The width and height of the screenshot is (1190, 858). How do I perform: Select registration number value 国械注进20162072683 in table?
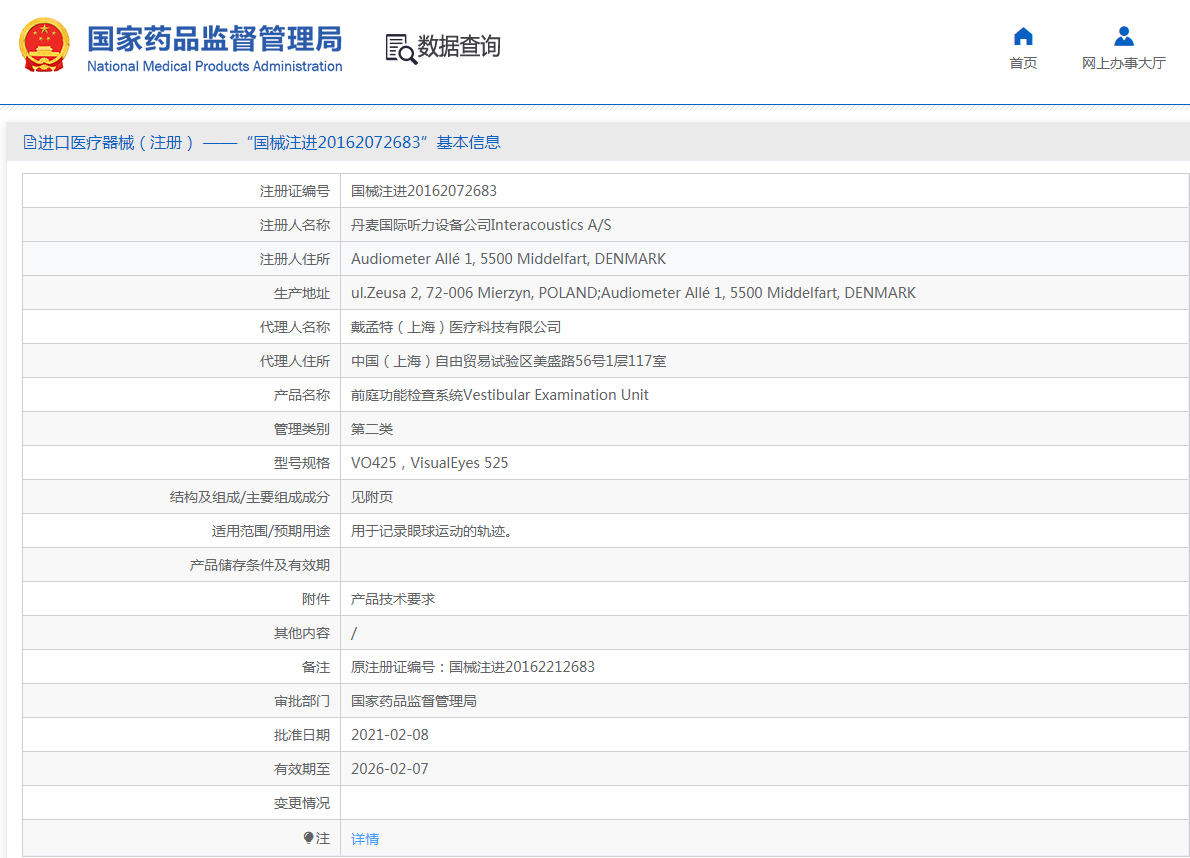click(x=423, y=191)
